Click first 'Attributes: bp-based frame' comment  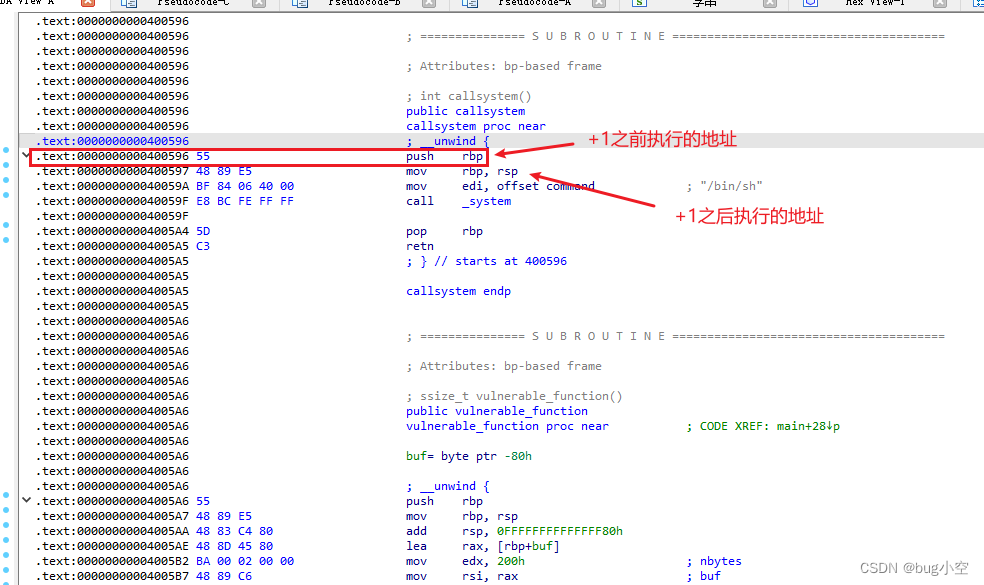coord(504,66)
